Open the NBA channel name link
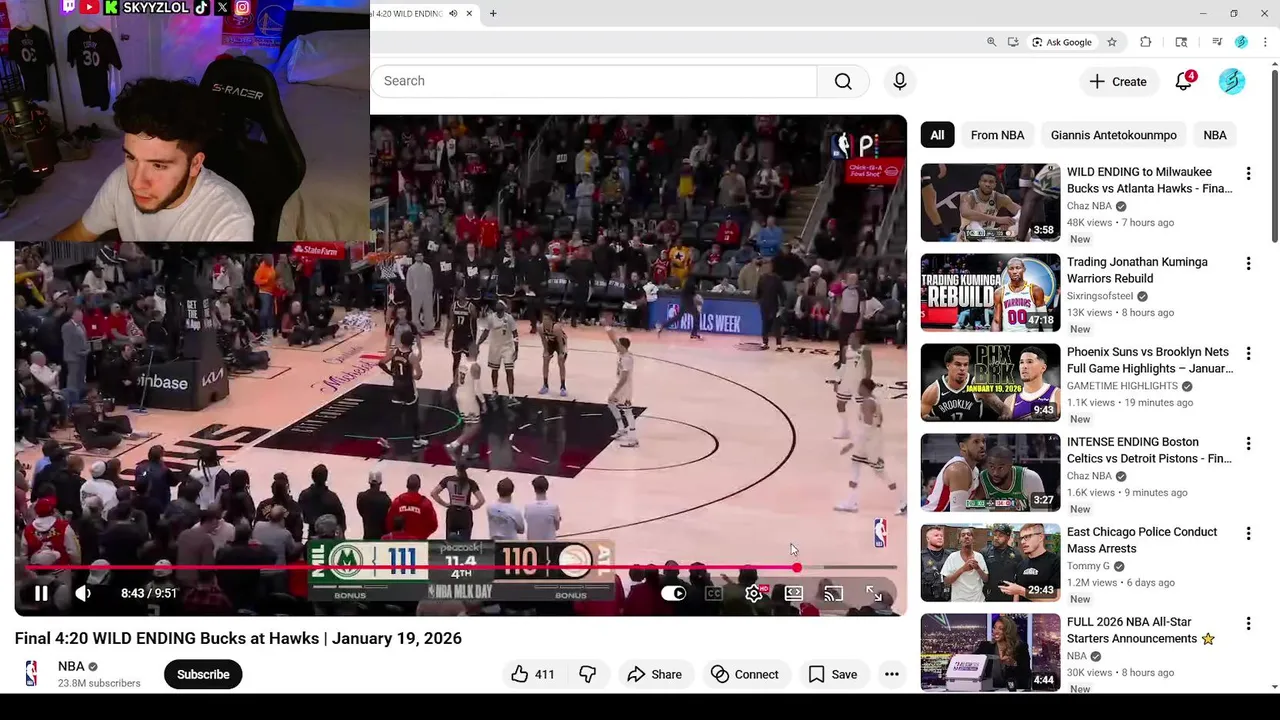Viewport: 1280px width, 720px height. pos(71,666)
